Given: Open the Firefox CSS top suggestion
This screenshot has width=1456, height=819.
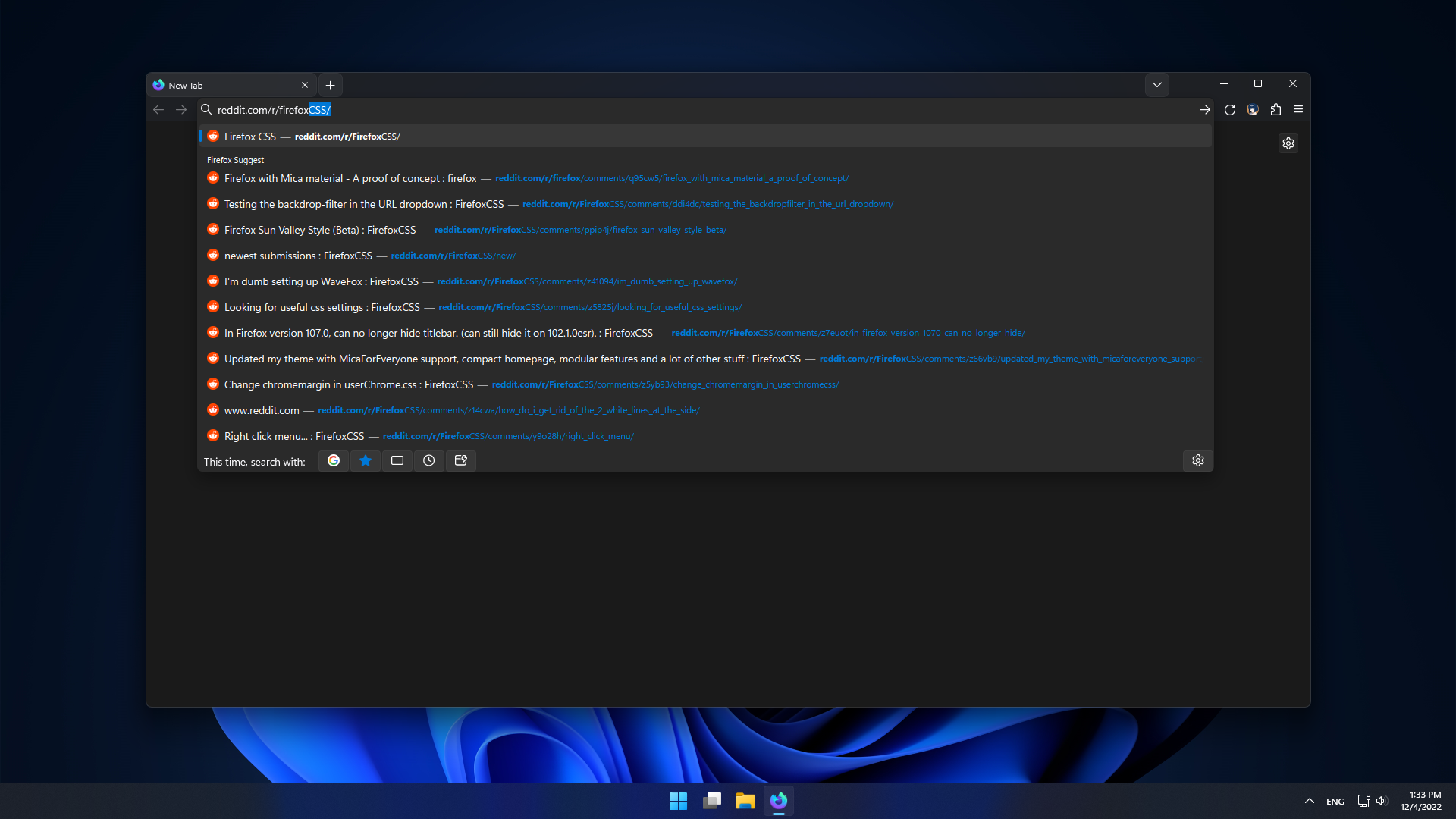Looking at the screenshot, I should [705, 136].
